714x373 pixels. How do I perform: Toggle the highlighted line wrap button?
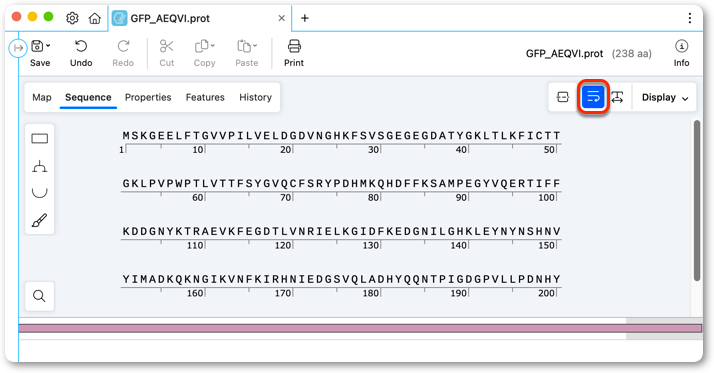click(593, 97)
